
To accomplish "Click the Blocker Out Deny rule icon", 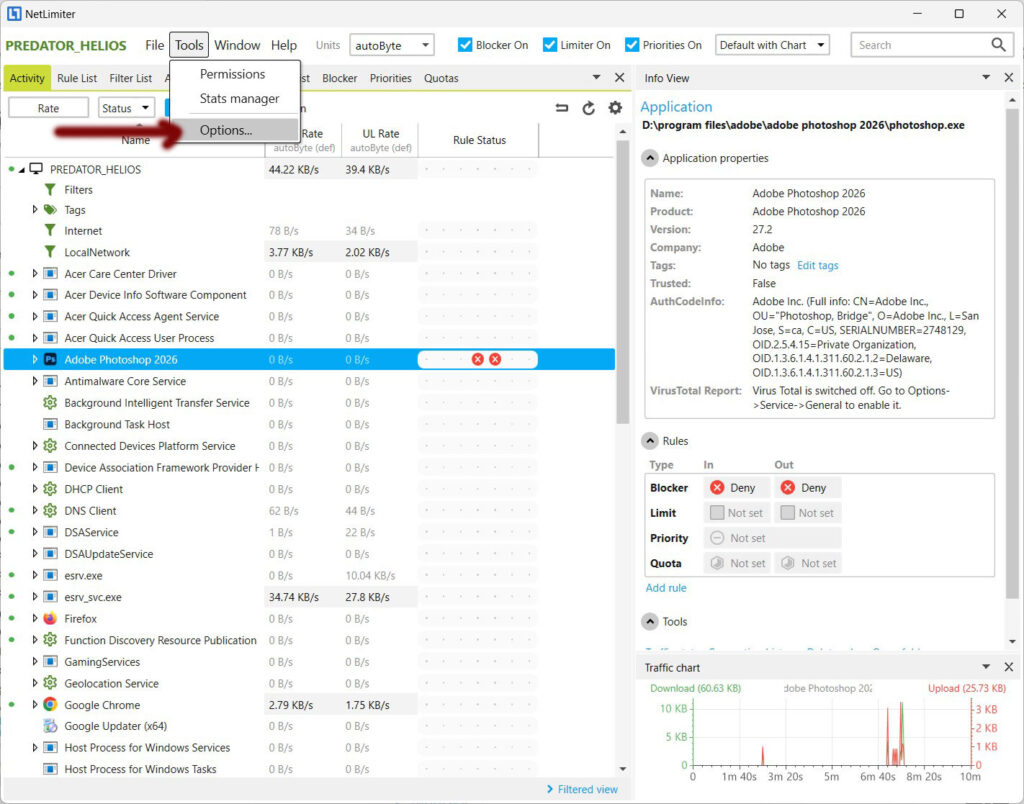I will 788,488.
